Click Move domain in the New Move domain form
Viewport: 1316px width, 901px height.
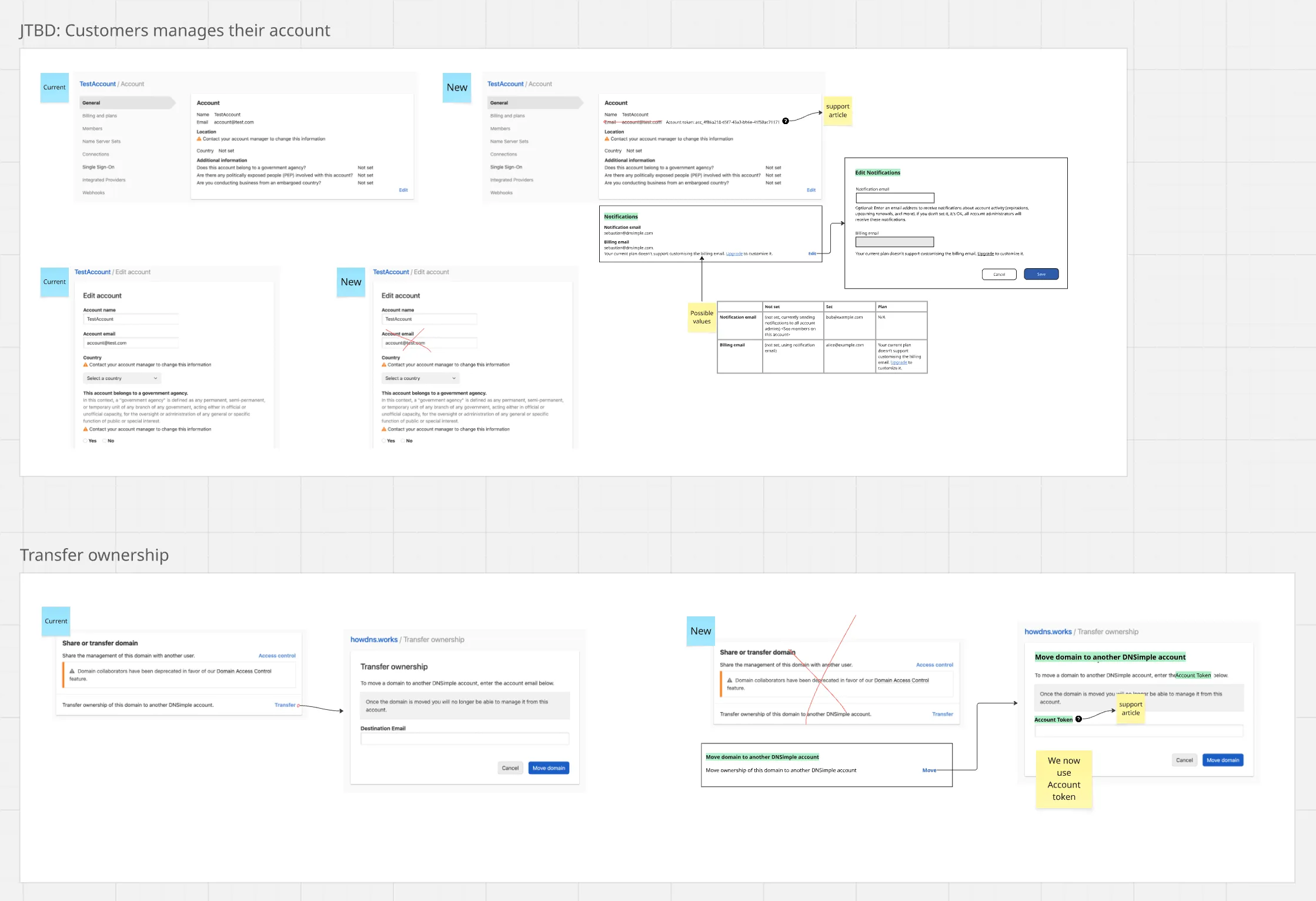pos(1223,760)
